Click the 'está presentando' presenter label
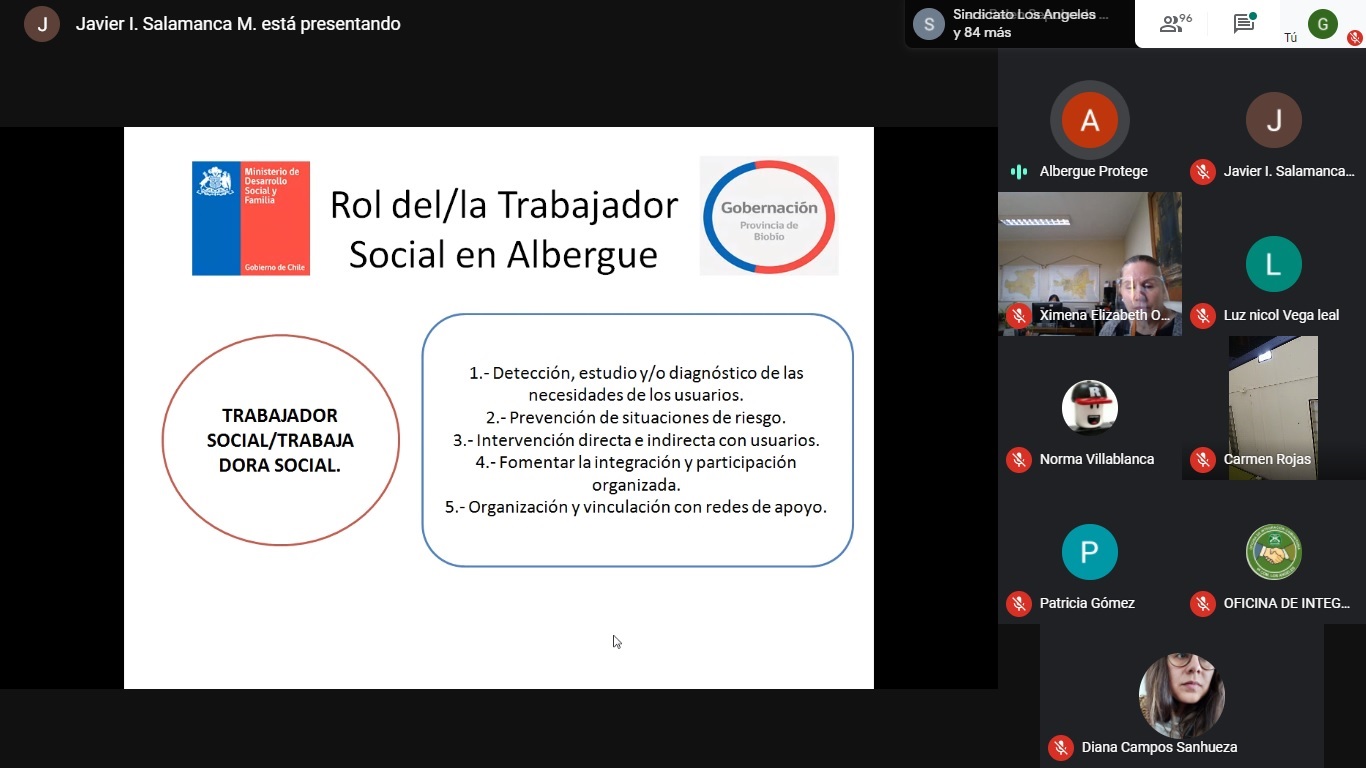Image resolution: width=1366 pixels, height=768 pixels. pos(238,24)
